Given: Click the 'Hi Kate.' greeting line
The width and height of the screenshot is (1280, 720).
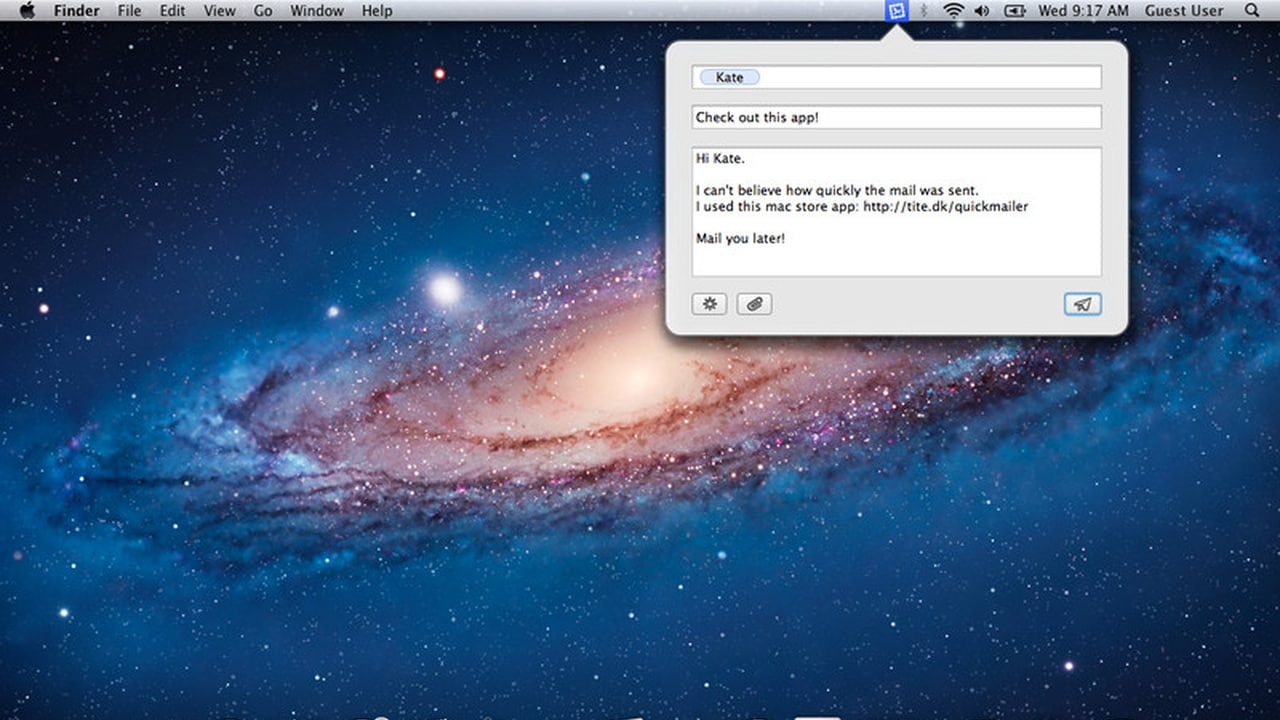Looking at the screenshot, I should coord(720,158).
